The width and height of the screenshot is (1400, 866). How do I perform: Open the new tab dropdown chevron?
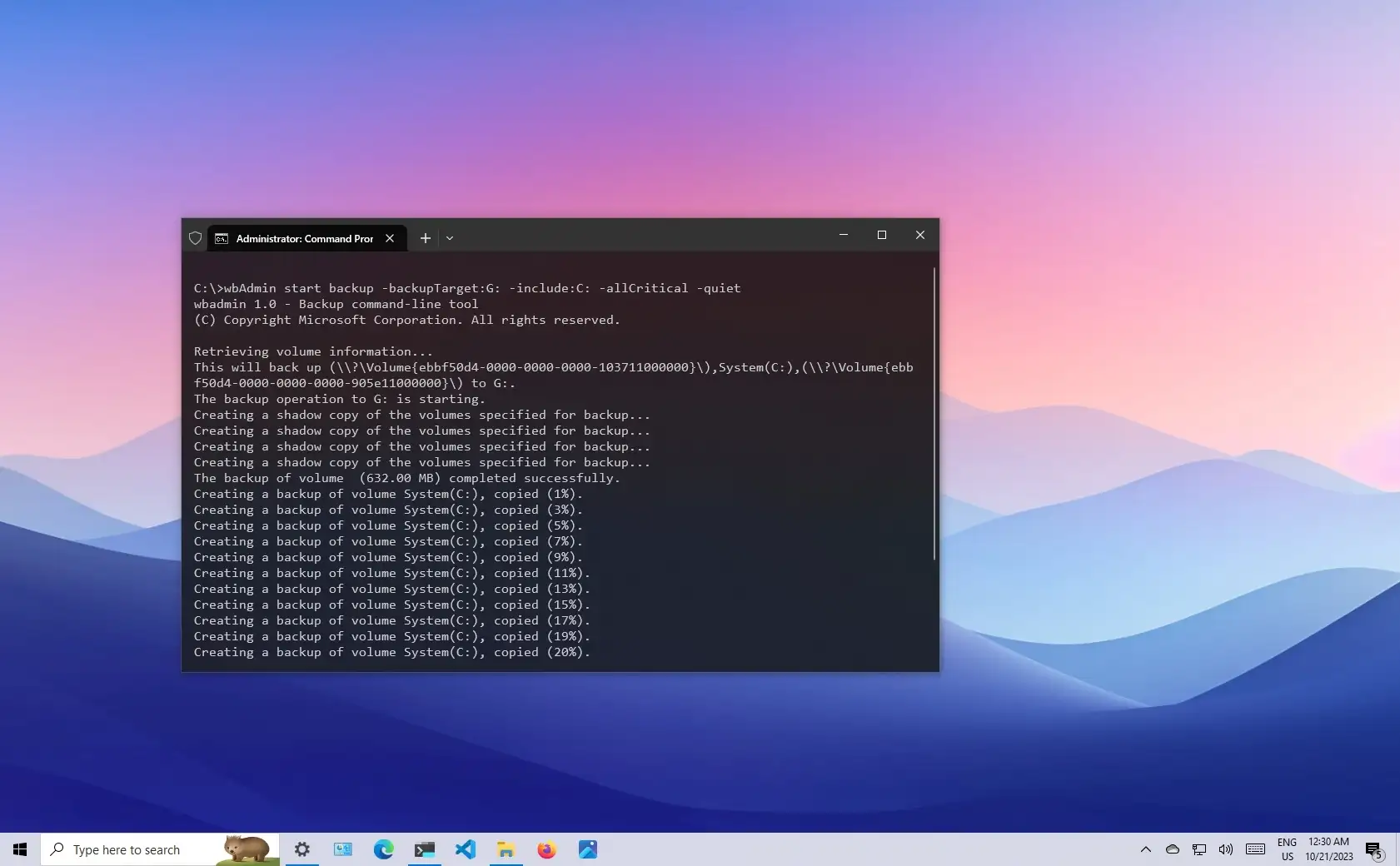point(450,238)
